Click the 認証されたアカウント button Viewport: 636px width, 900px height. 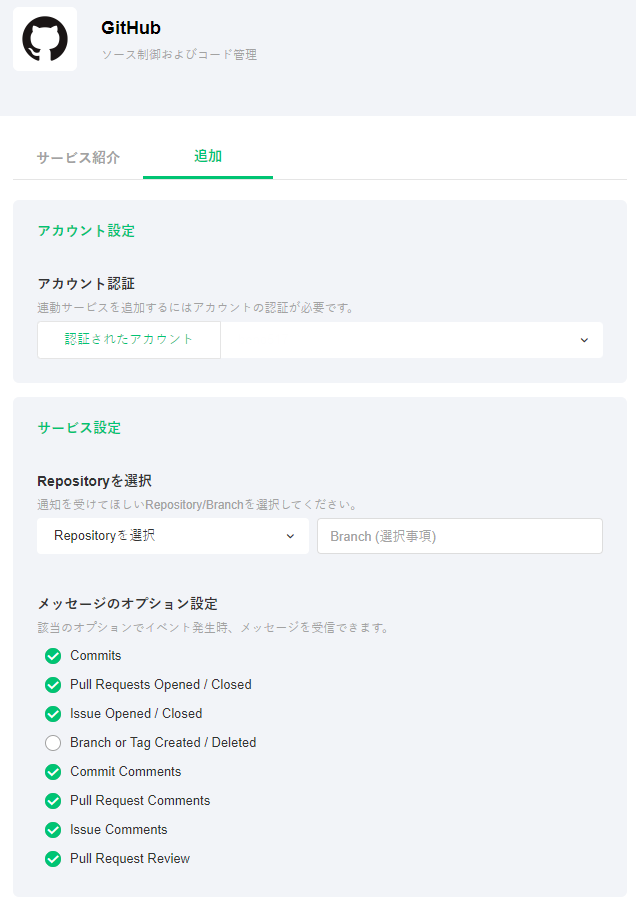point(129,340)
